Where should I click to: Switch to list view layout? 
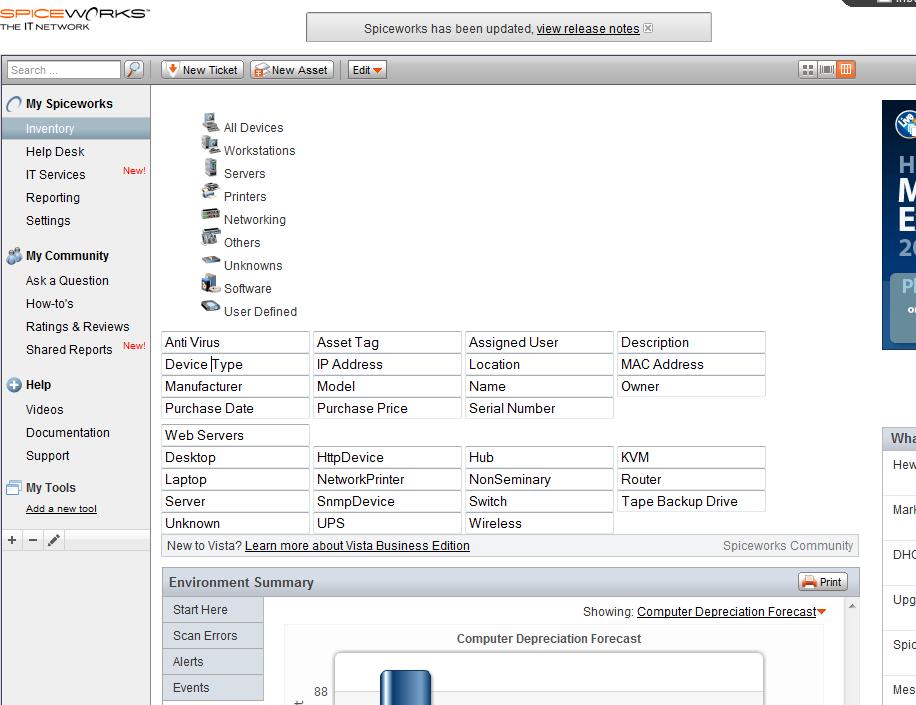tap(825, 69)
